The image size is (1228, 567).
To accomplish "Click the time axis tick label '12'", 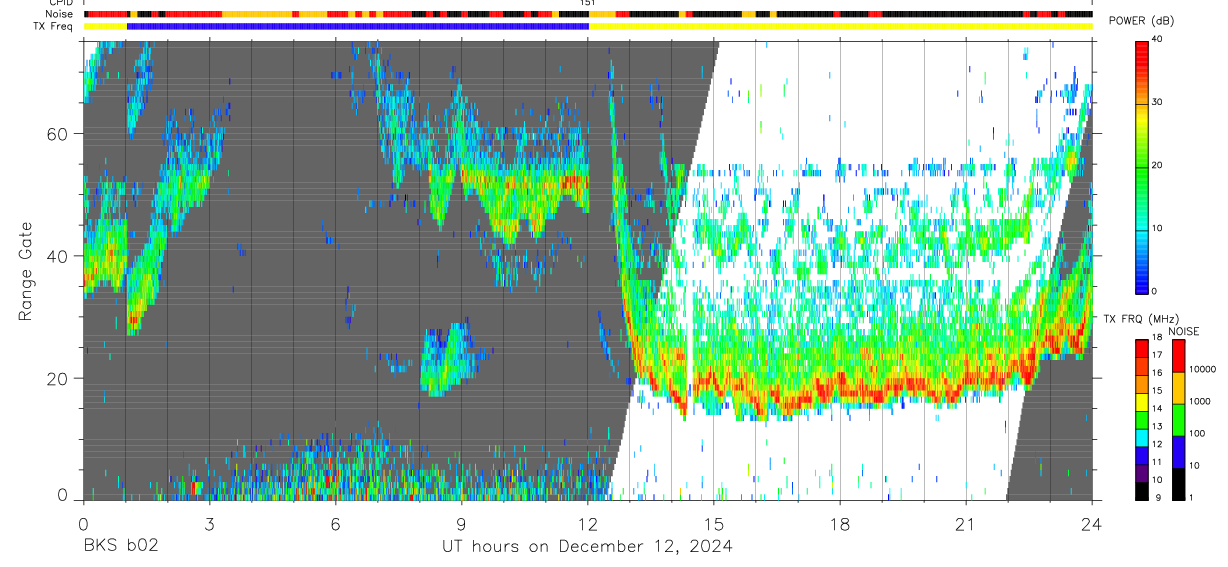I will tap(587, 524).
